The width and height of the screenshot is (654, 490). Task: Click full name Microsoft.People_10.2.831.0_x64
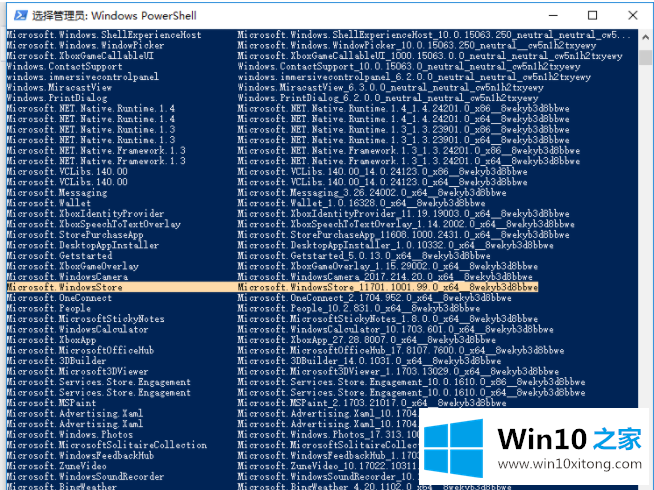click(359, 308)
